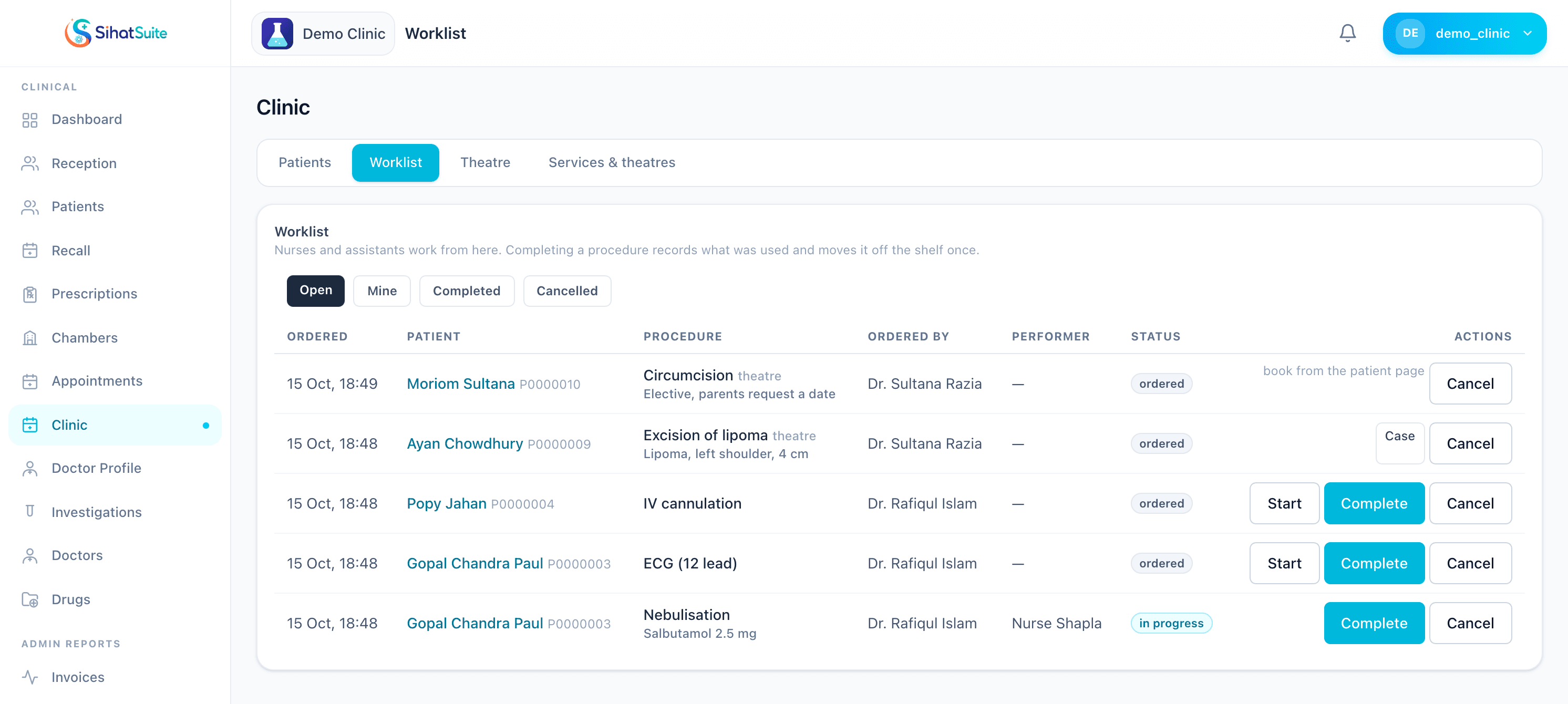Click the SihatSuite logo
The height and width of the screenshot is (704, 1568).
pos(116,33)
